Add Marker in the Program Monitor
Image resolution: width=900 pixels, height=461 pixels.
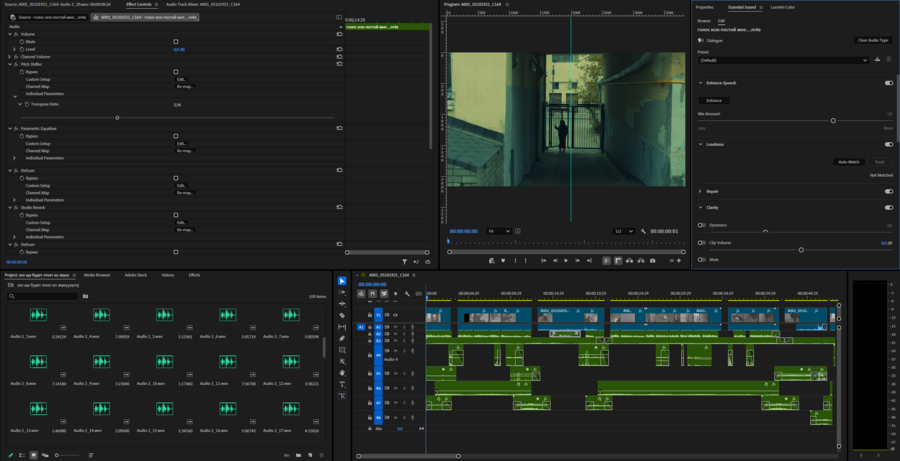(503, 261)
